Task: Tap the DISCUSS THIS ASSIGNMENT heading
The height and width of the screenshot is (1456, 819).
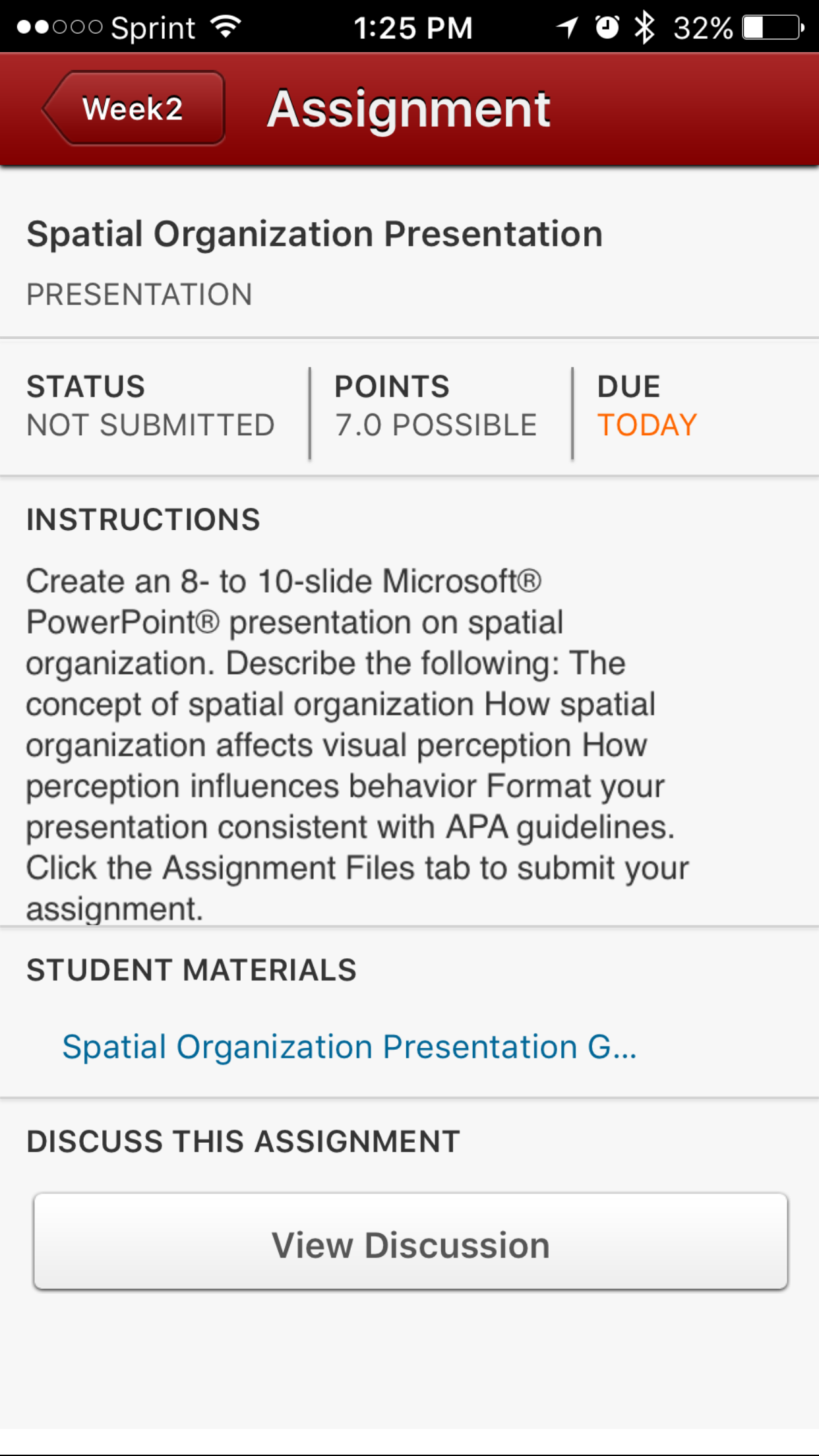Action: pyautogui.click(x=243, y=1141)
